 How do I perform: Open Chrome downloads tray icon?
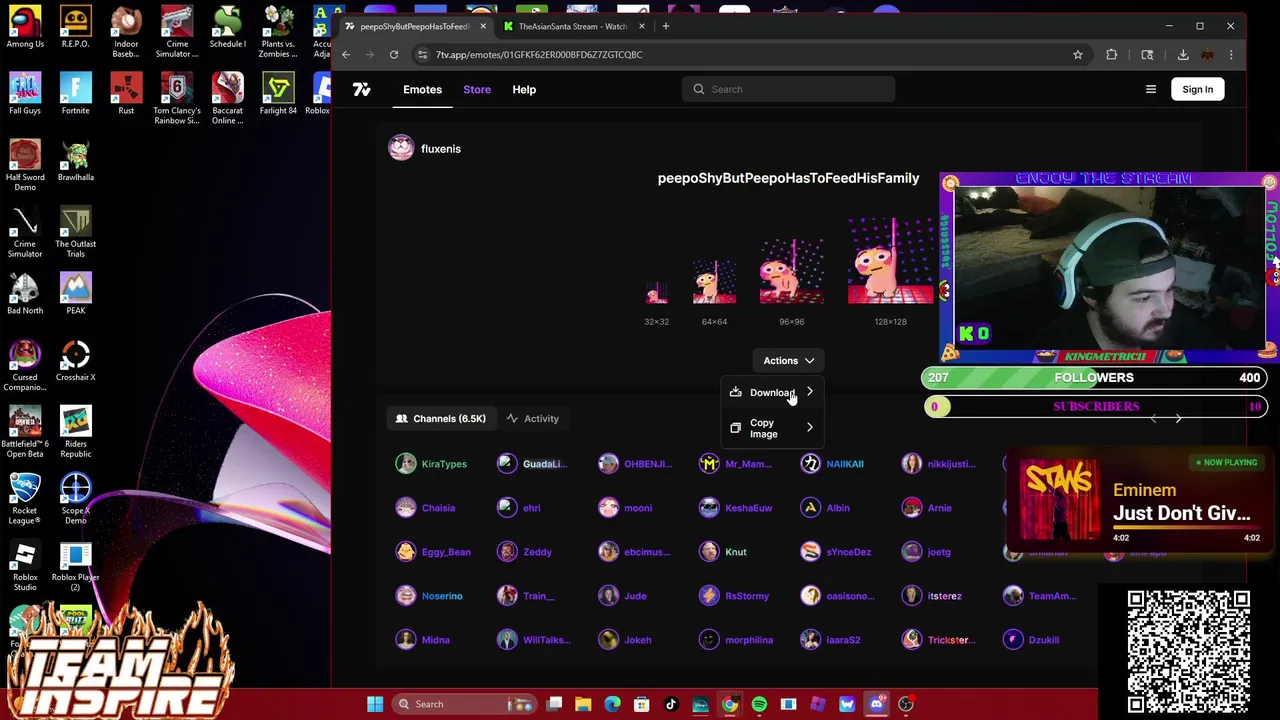click(x=1183, y=55)
